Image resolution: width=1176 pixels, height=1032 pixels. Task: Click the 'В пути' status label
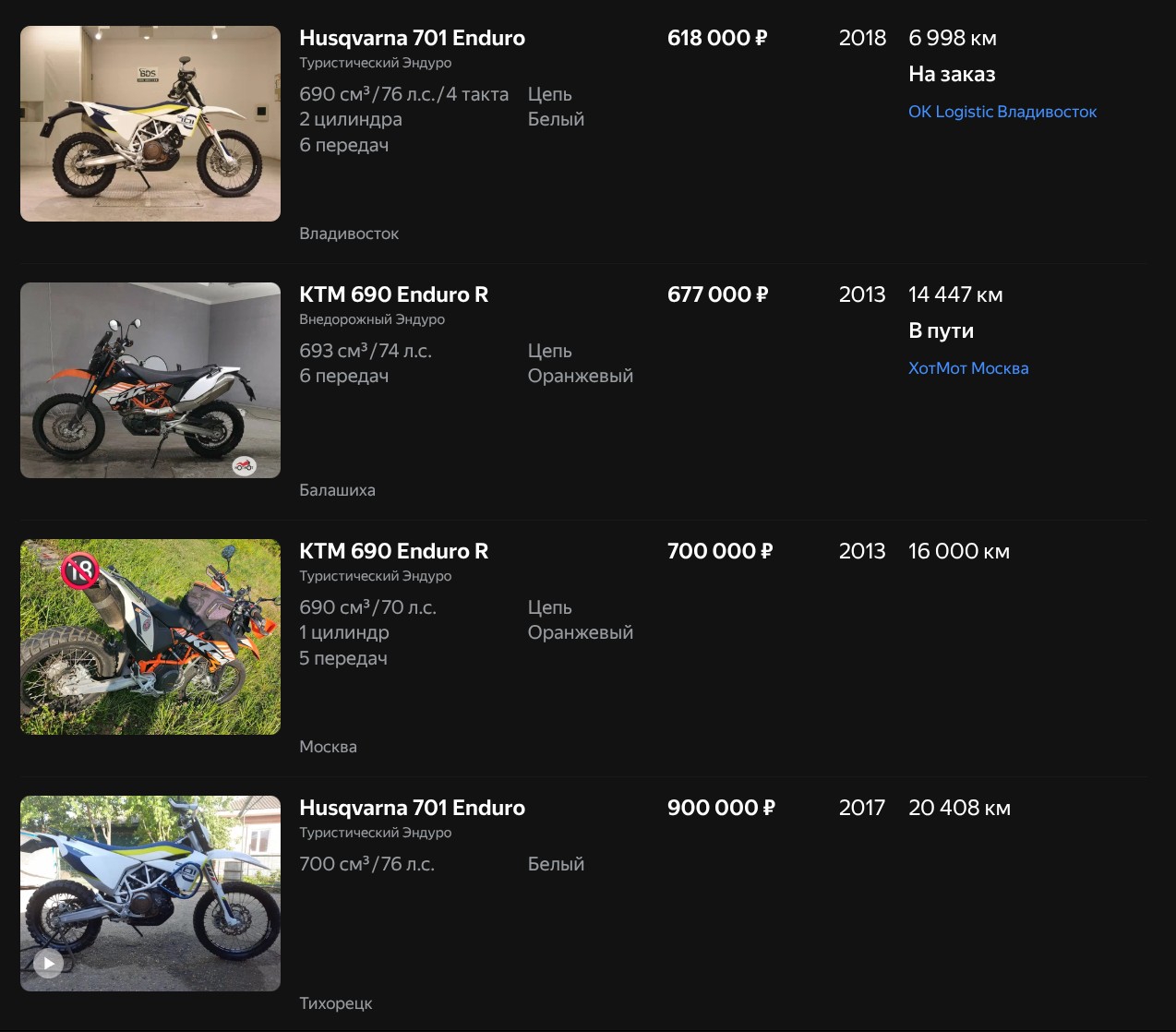click(x=941, y=330)
